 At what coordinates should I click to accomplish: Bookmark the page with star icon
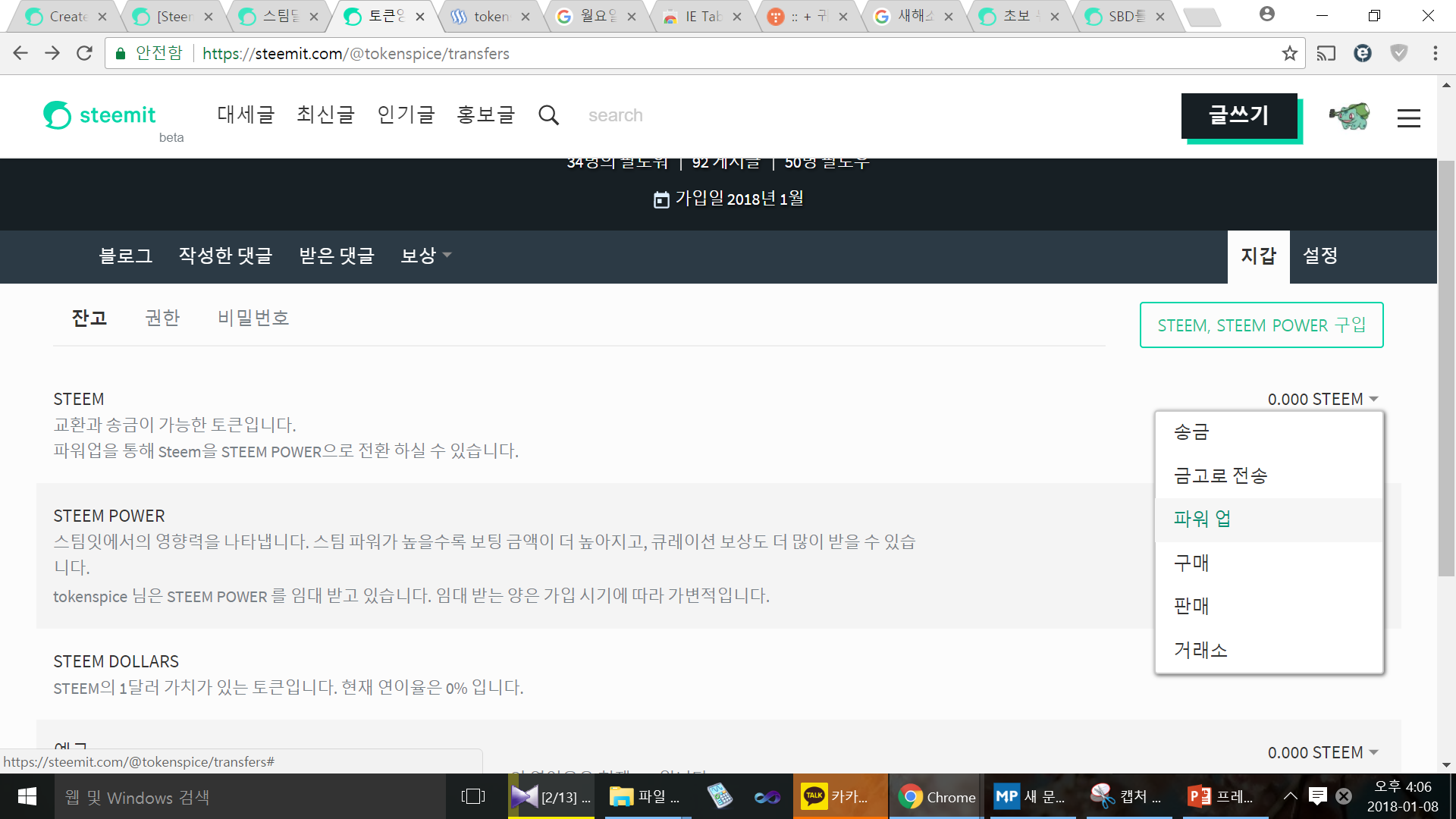click(x=1289, y=53)
